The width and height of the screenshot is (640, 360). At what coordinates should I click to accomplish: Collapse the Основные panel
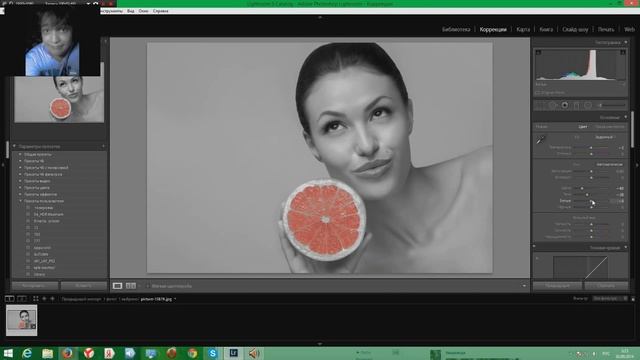[626, 117]
